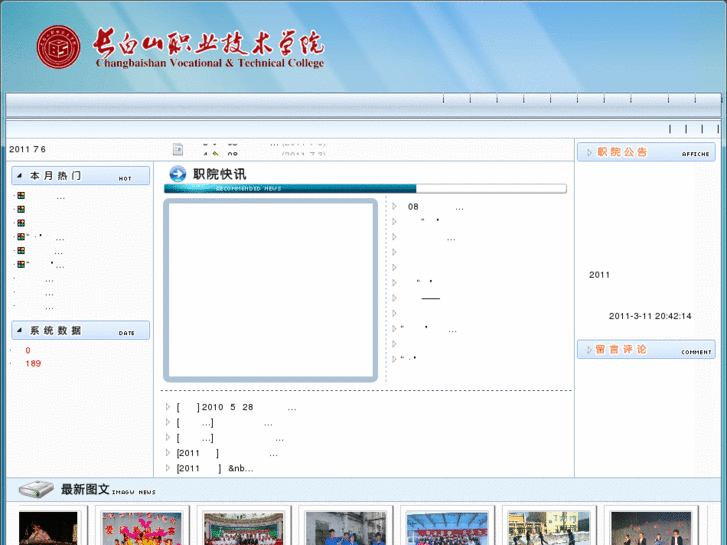Click the red value 0 in 系统数据
This screenshot has width=727, height=545.
point(28,351)
